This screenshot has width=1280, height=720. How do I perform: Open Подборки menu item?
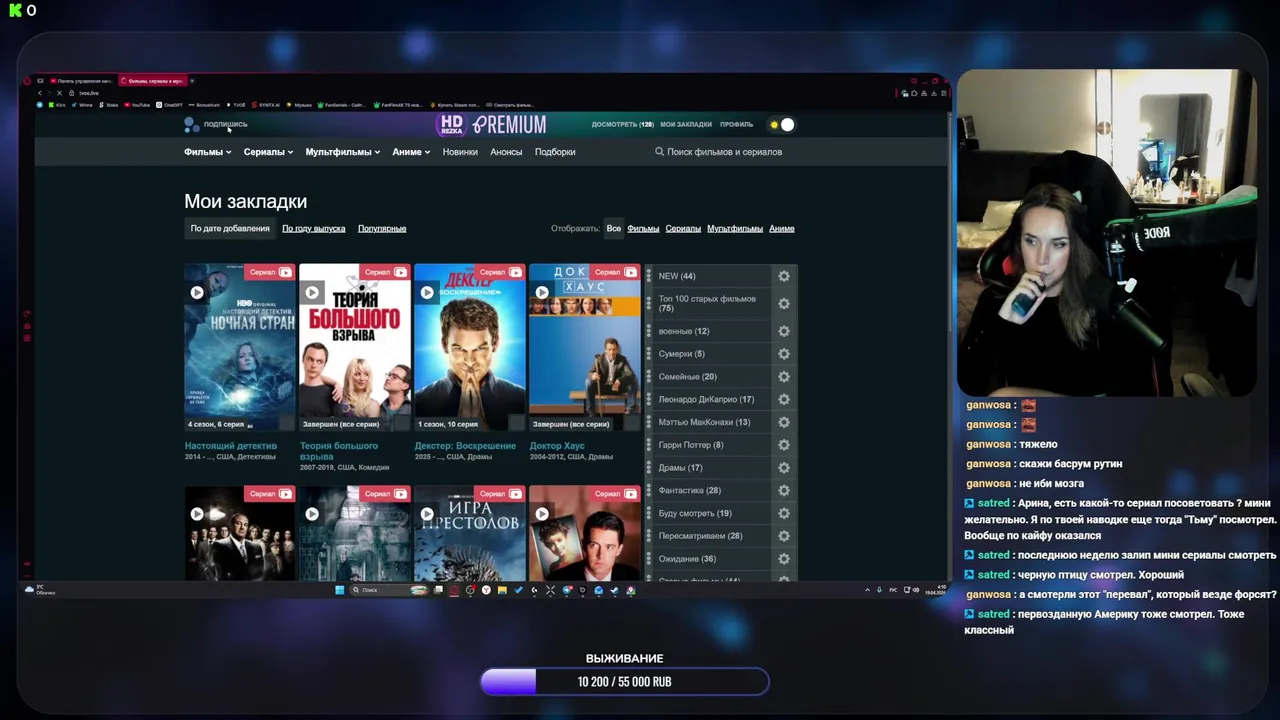[x=555, y=152]
